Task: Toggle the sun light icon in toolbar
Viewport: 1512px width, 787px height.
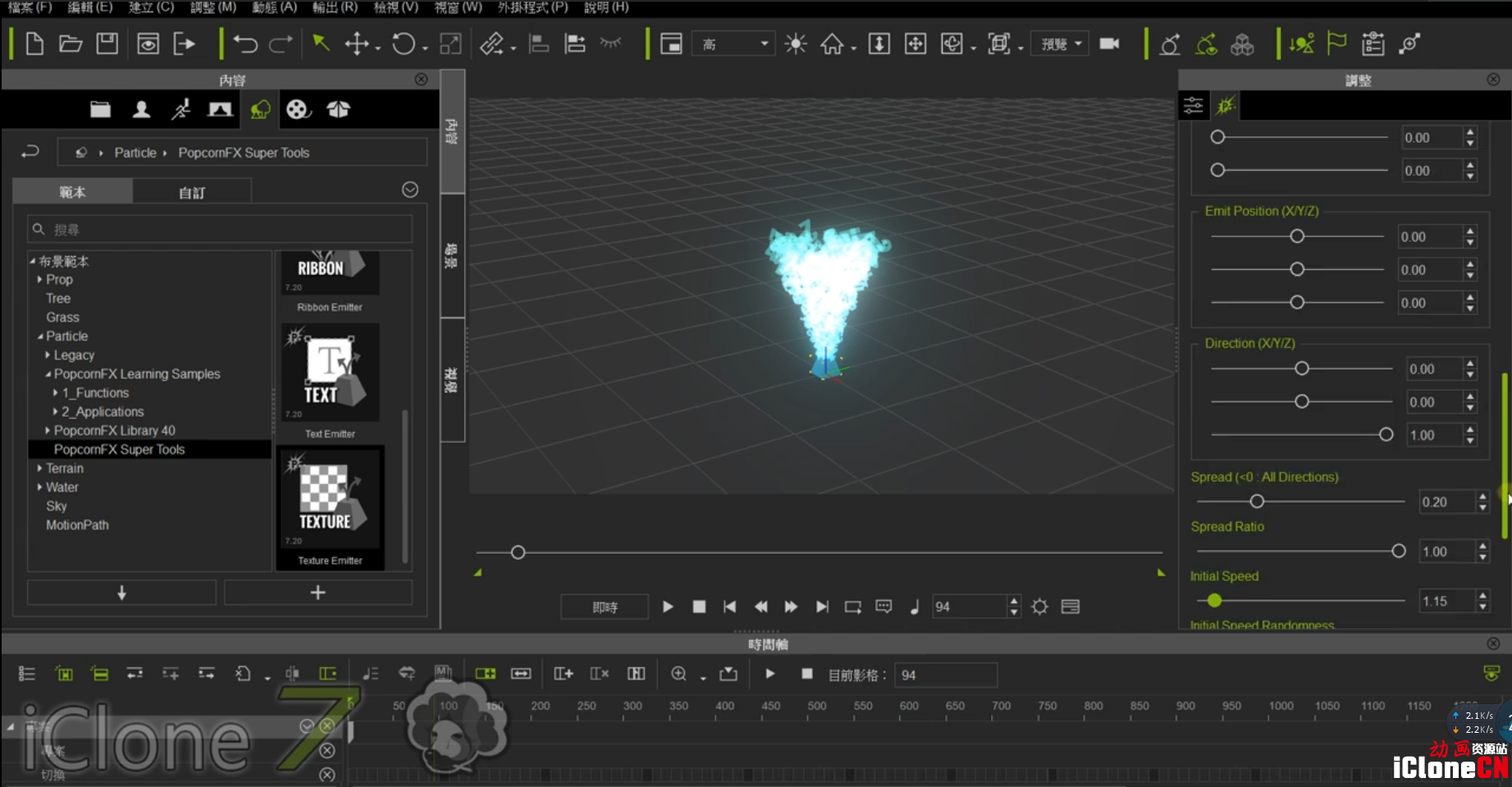Action: [795, 43]
